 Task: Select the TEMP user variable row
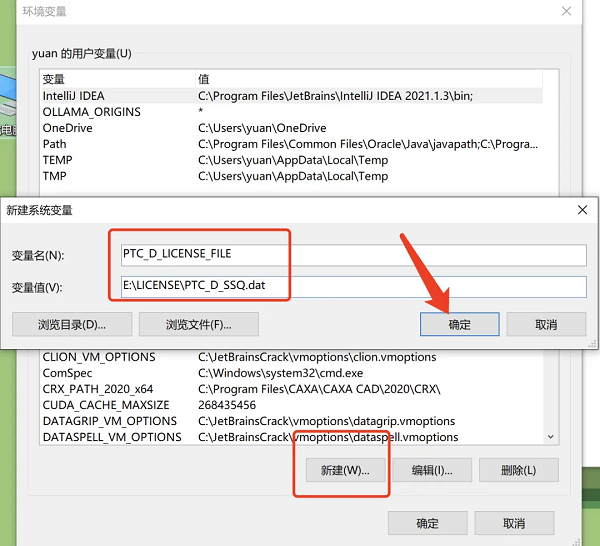pos(57,160)
